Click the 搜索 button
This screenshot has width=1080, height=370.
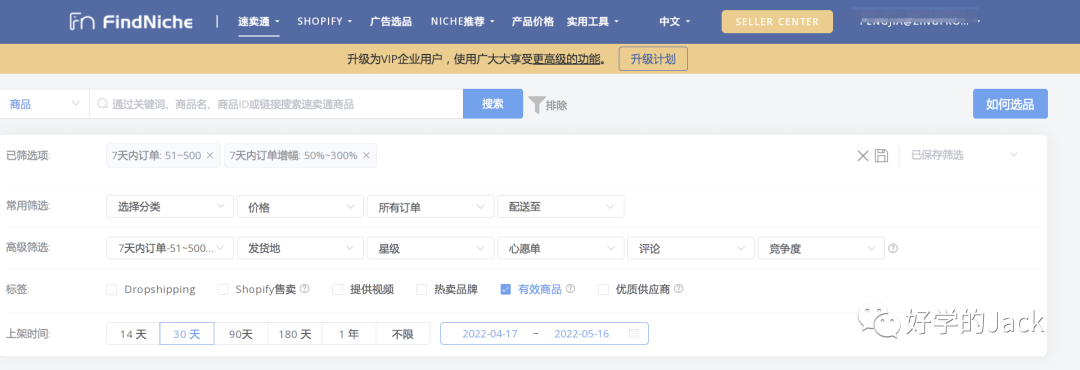[x=492, y=104]
